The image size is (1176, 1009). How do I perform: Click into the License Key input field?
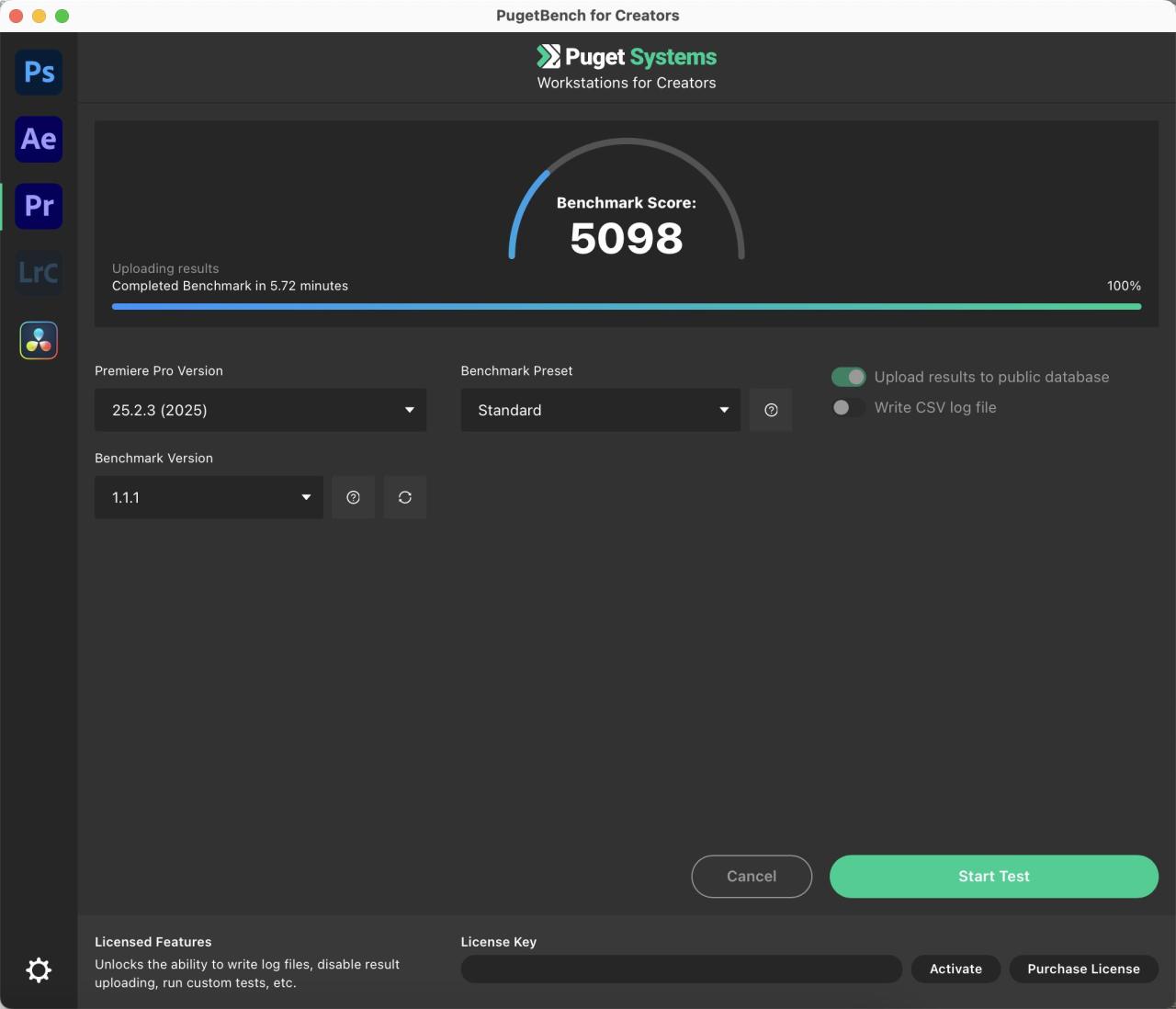tap(682, 969)
